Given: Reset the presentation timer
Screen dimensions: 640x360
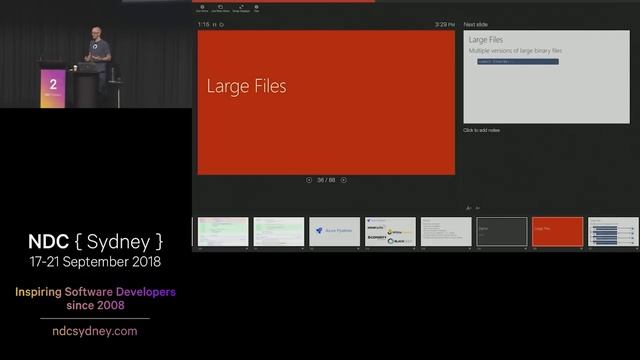Looking at the screenshot, I should (222, 25).
